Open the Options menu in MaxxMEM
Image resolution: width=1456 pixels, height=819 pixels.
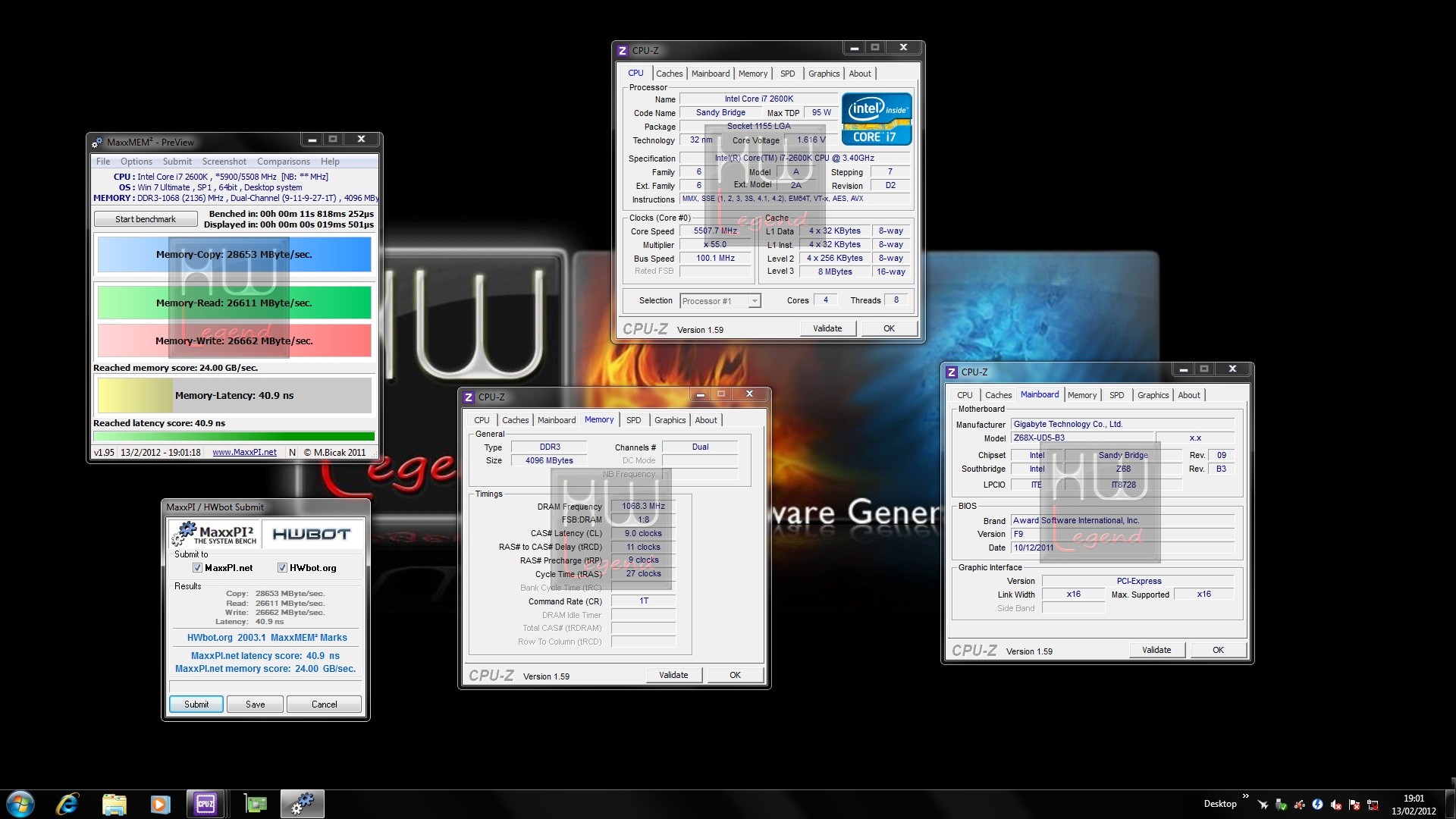(x=136, y=162)
